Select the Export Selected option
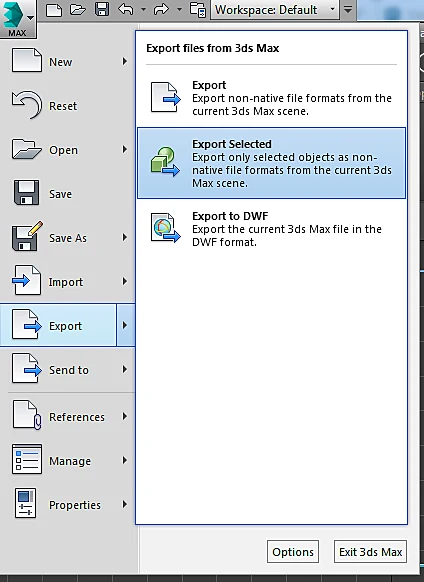424x582 pixels. (271, 163)
